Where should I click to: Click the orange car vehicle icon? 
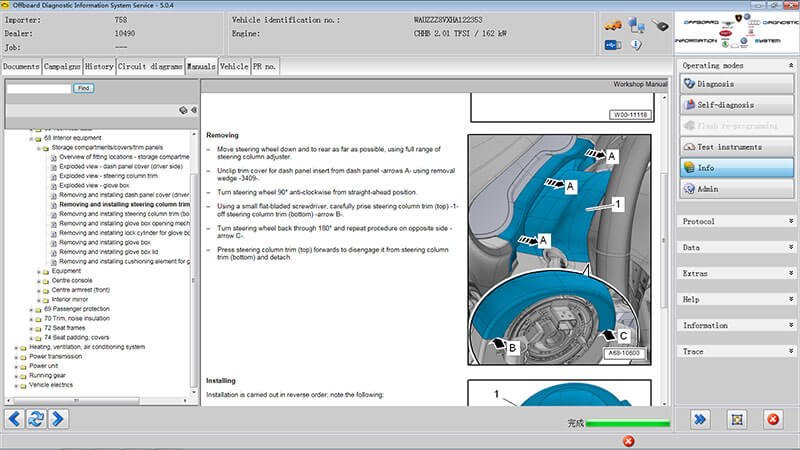tap(613, 26)
